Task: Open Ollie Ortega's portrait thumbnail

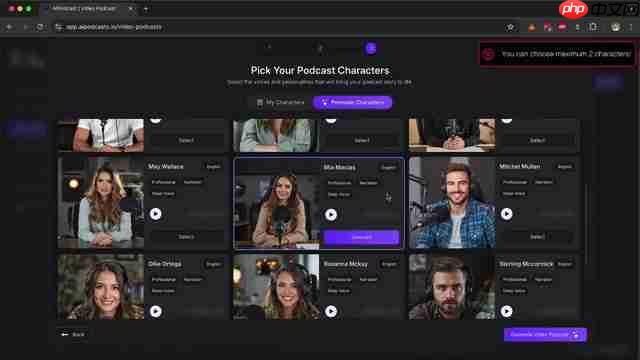Action: pos(101,287)
